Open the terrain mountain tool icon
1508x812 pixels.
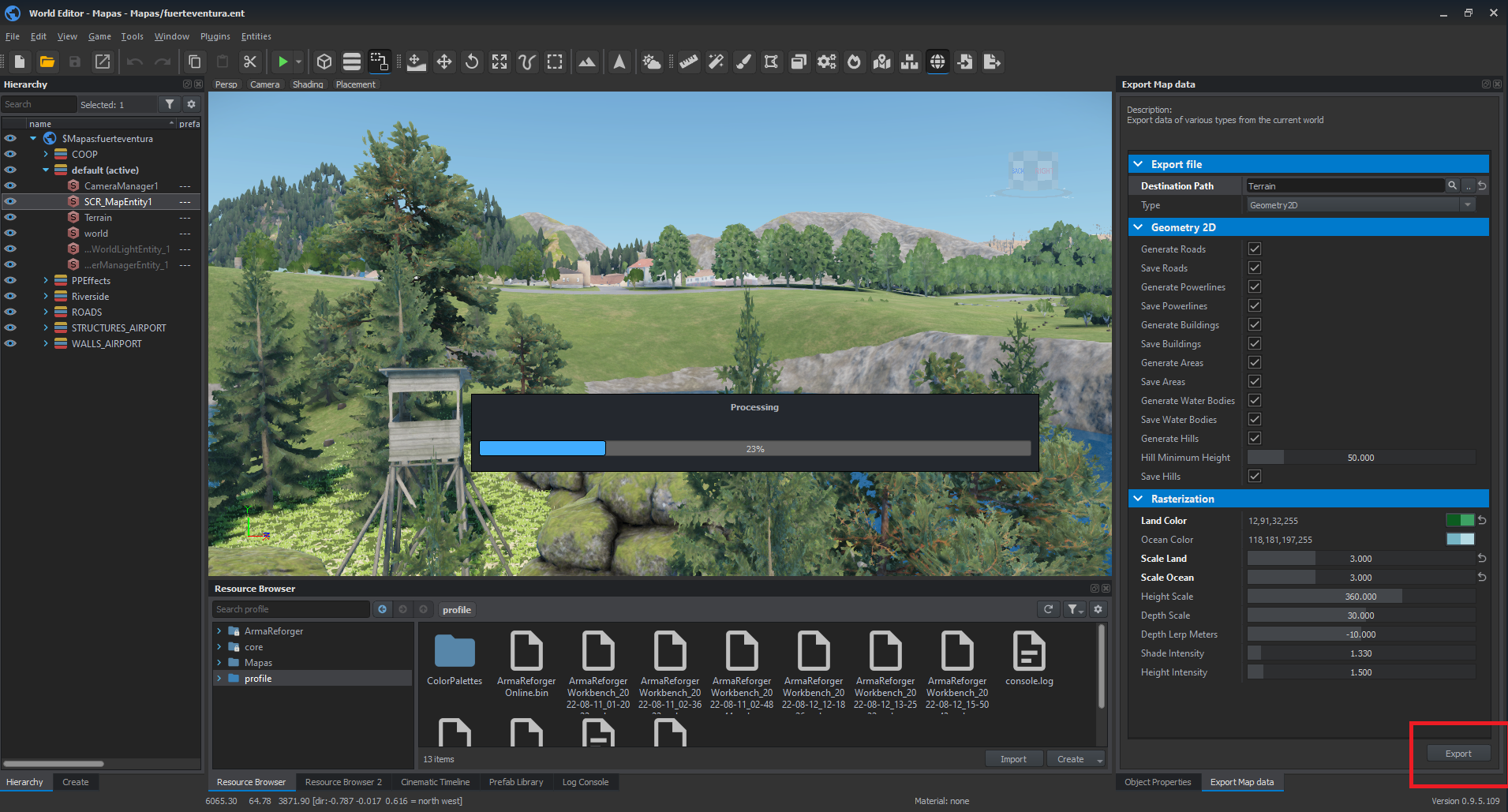(x=587, y=62)
